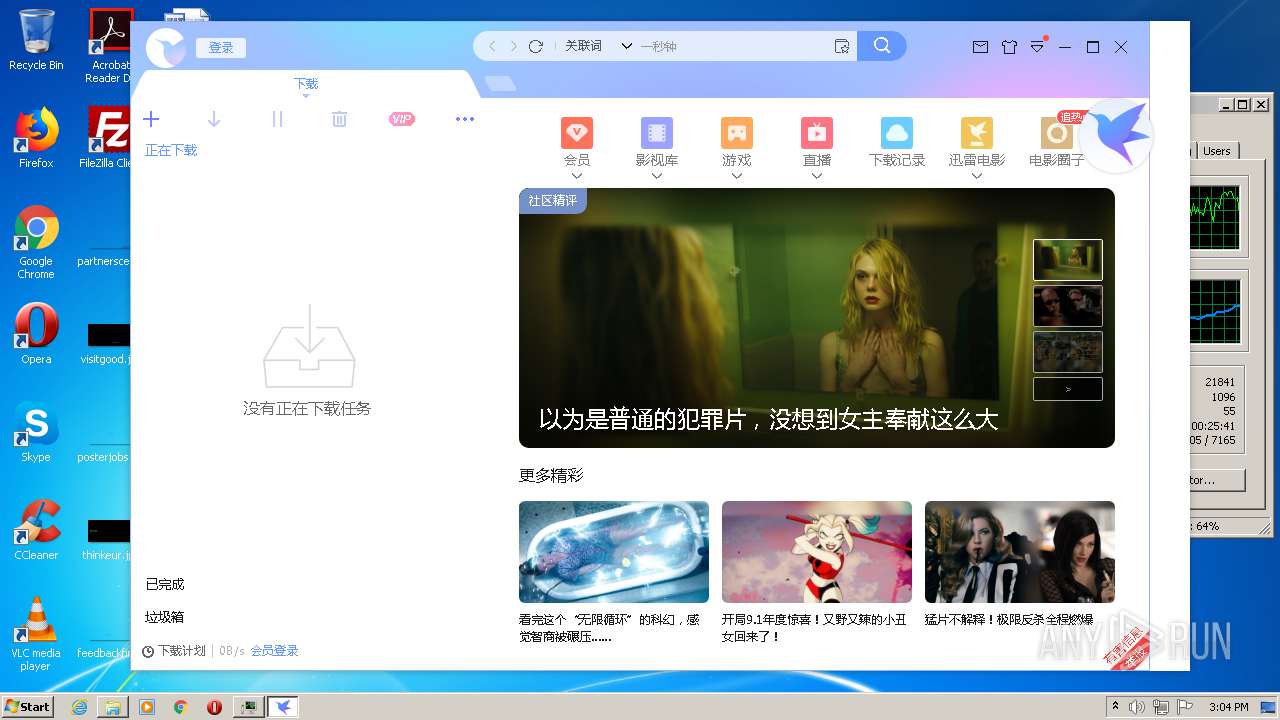Open CCleaner desktop shortcut
Image resolution: width=1280 pixels, height=720 pixels.
point(36,531)
